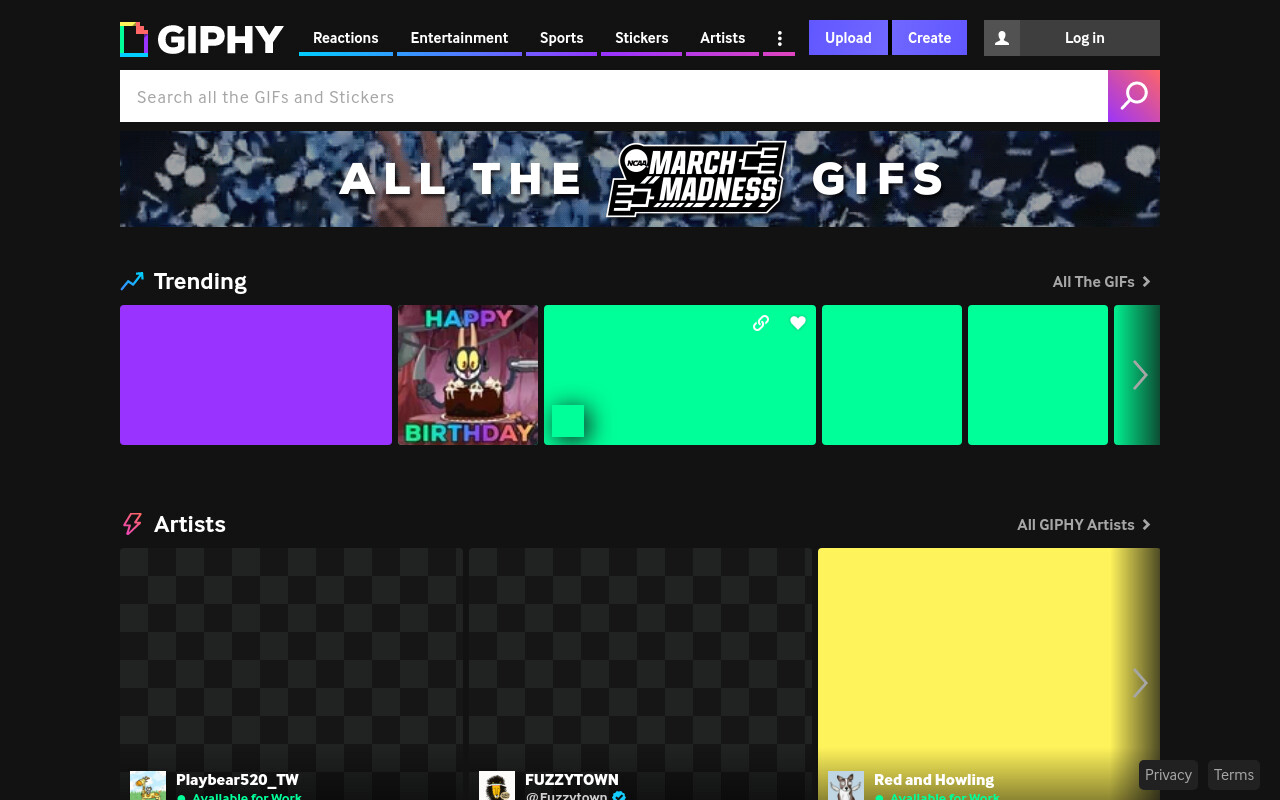This screenshot has height=800, width=1280.
Task: Click Log in
Action: [1085, 38]
